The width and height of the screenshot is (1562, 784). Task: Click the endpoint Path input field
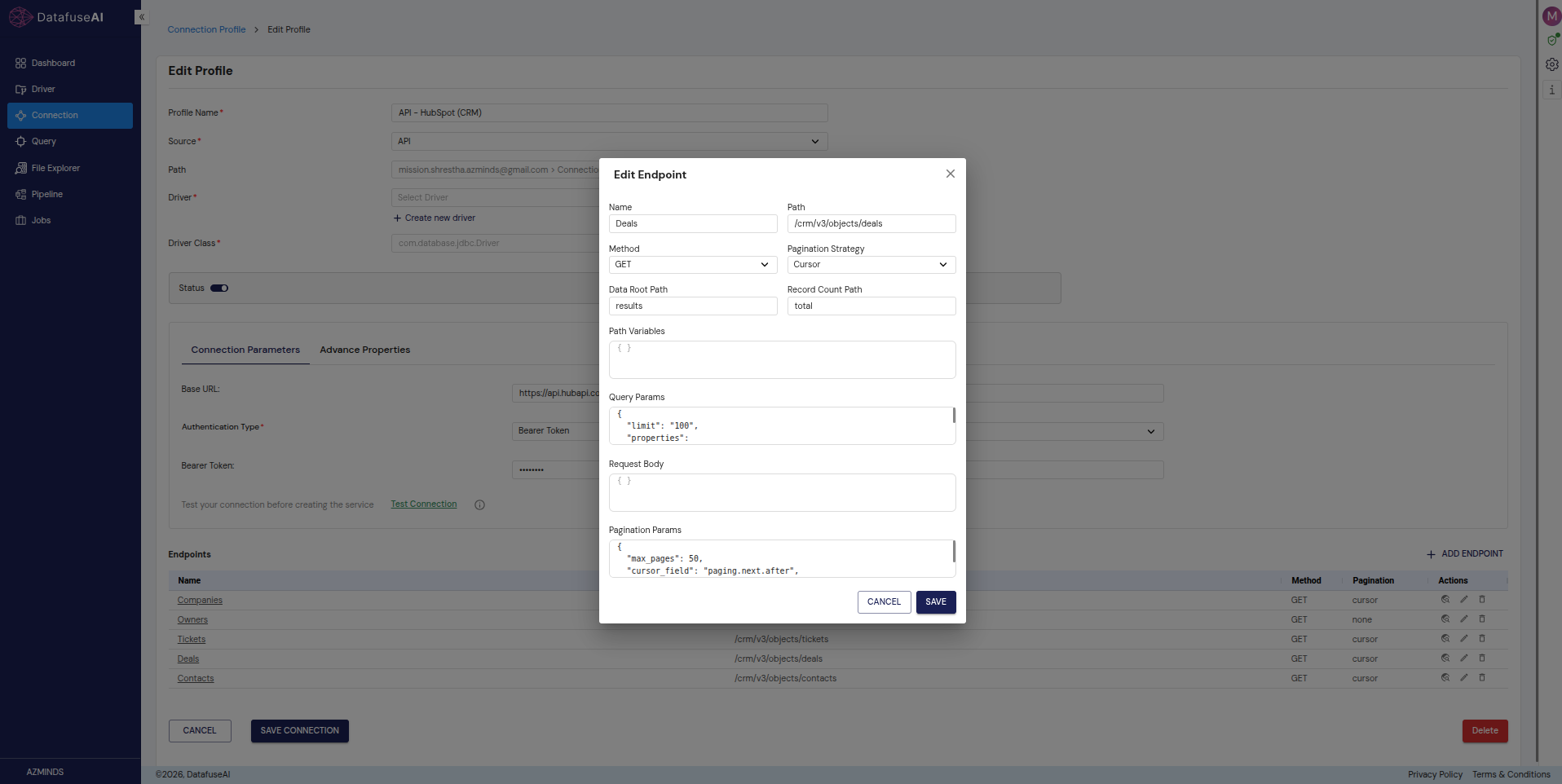coord(871,224)
